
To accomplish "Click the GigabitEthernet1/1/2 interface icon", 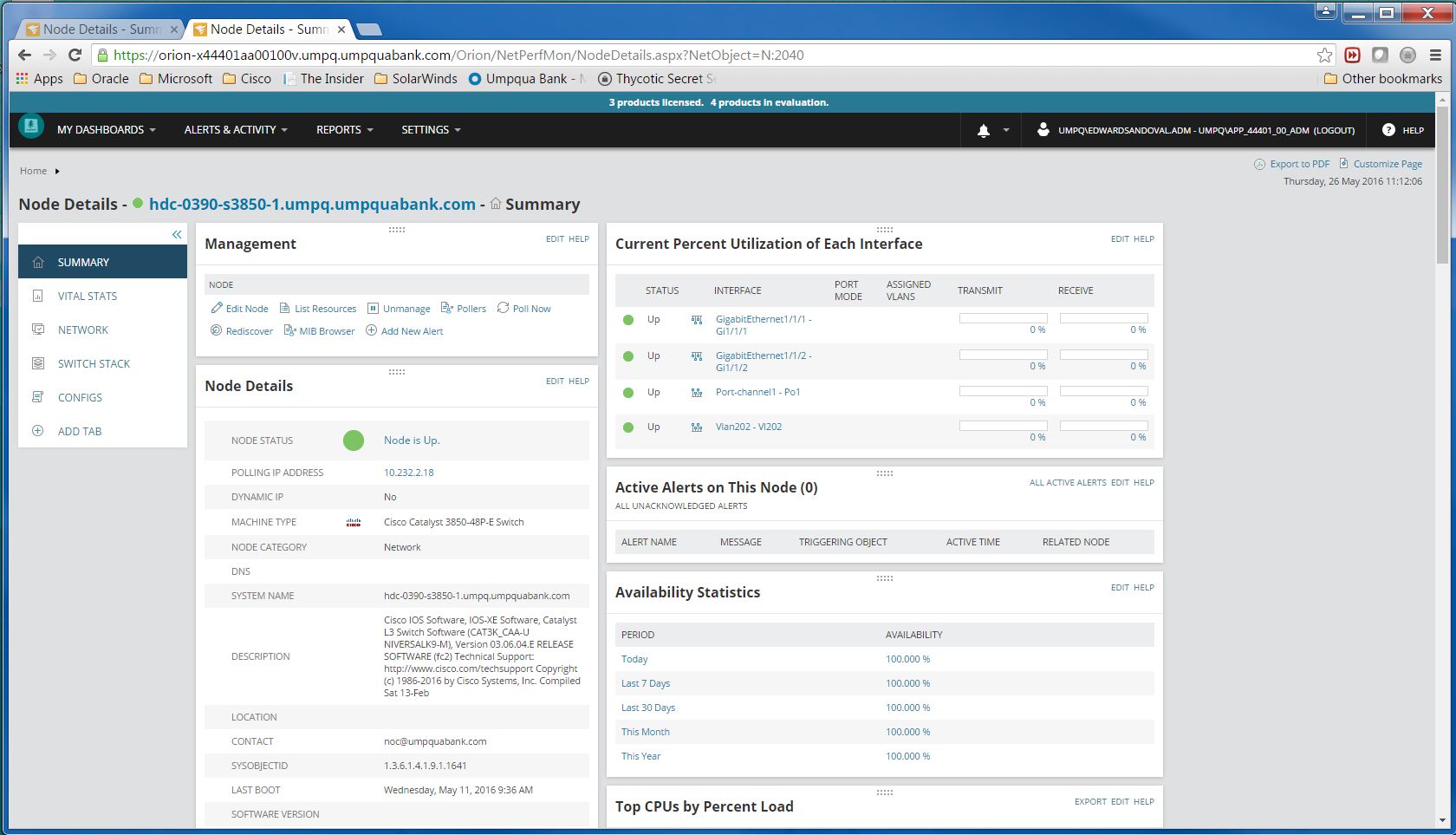I will 697,356.
